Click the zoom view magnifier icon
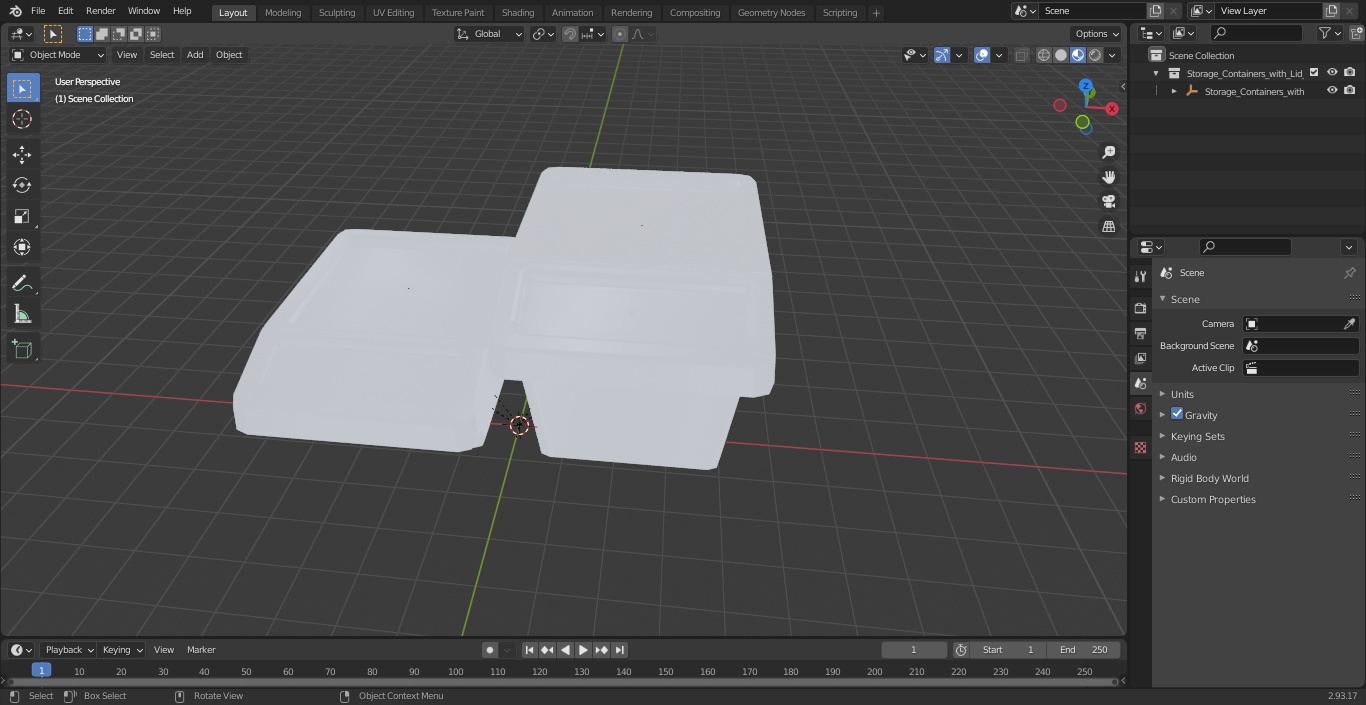1366x705 pixels. 1109,152
